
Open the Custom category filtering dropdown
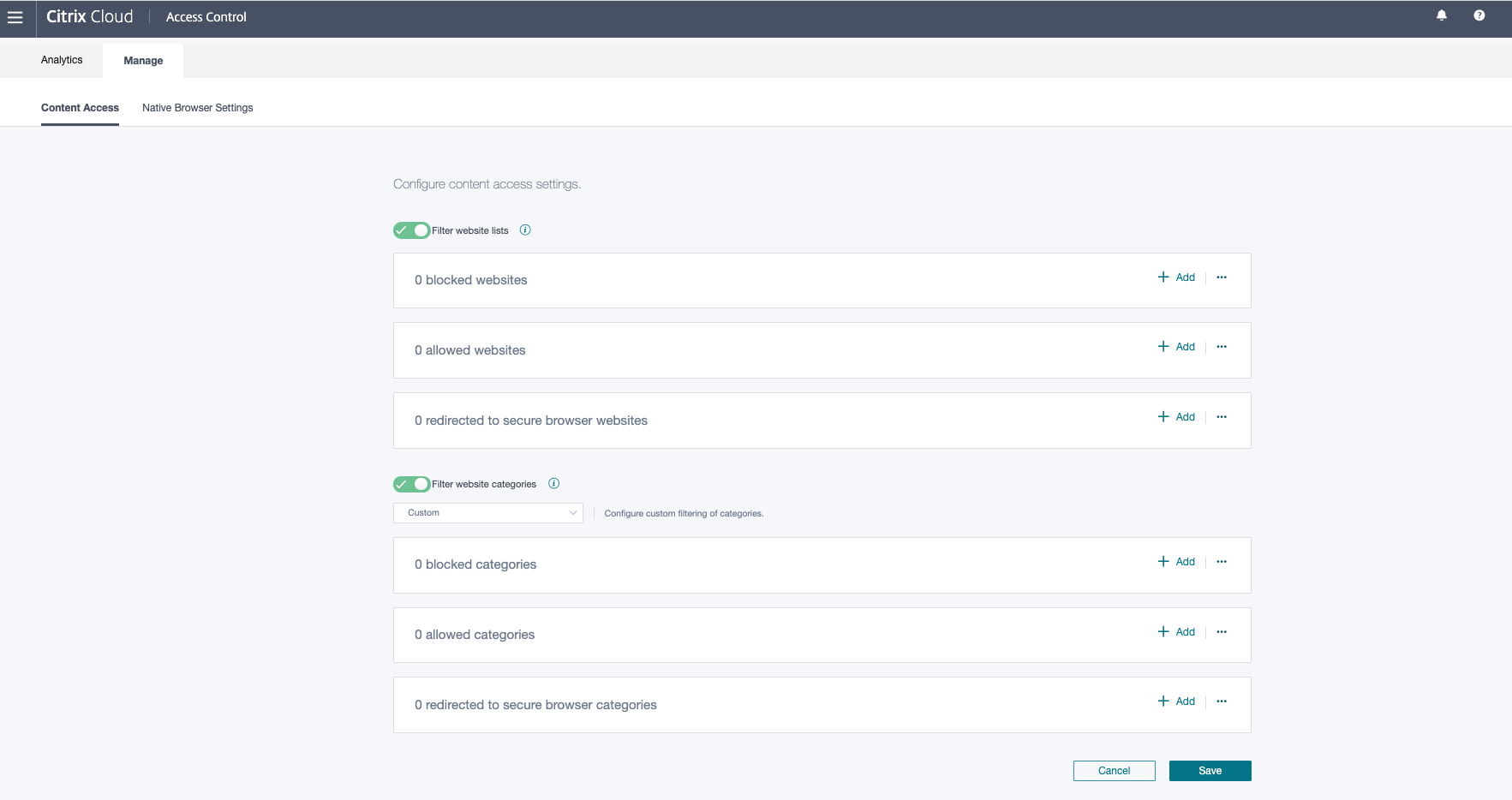click(488, 513)
